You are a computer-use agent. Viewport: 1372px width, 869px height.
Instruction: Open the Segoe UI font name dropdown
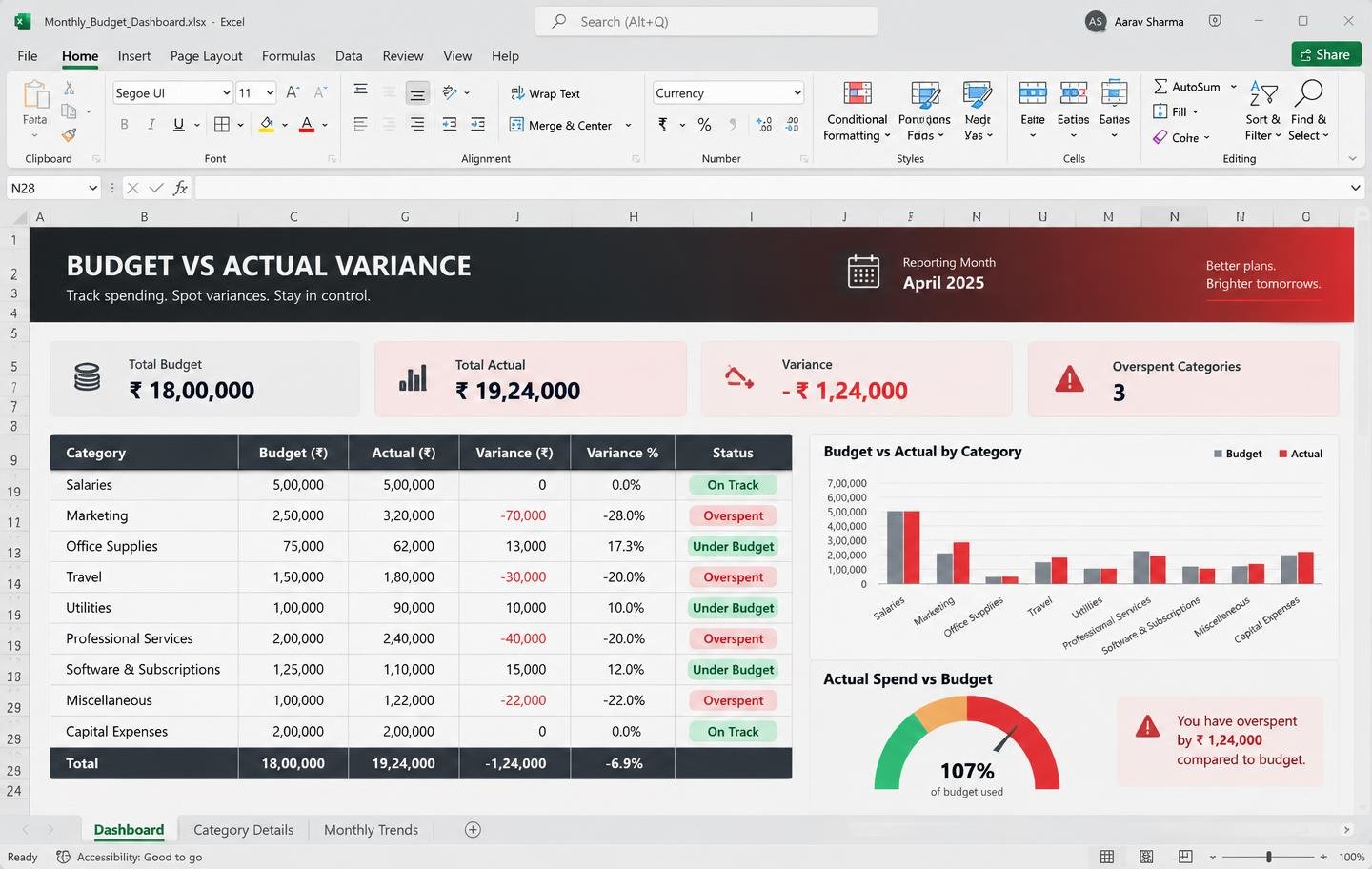[x=226, y=92]
